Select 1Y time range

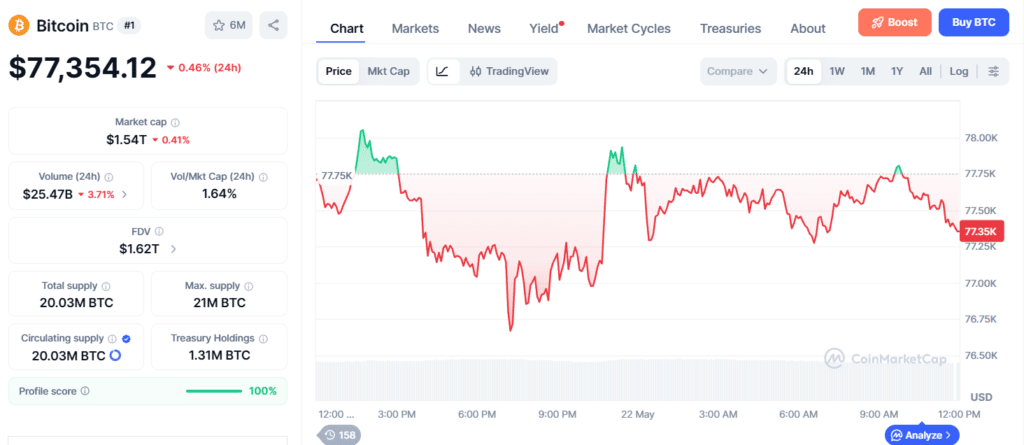[x=897, y=71]
